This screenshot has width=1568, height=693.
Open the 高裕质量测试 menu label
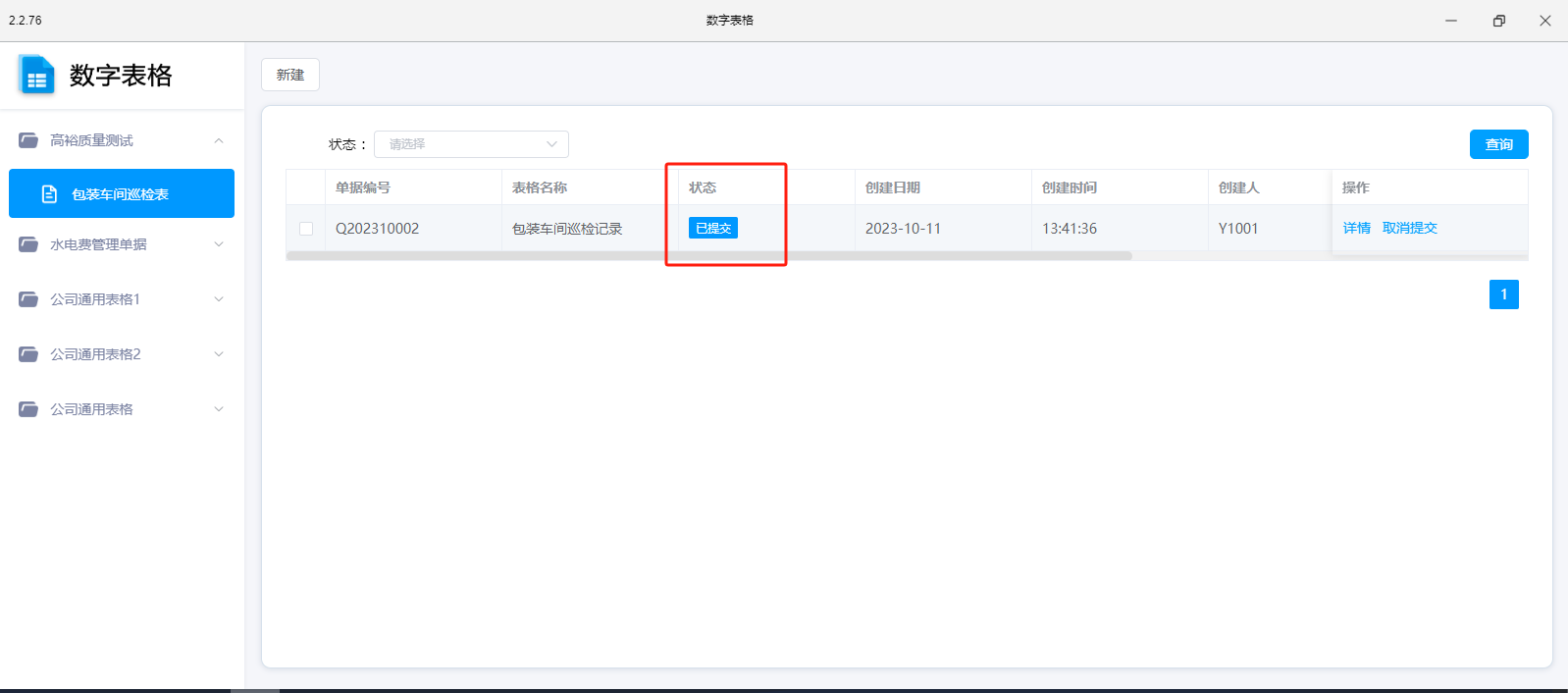(x=91, y=140)
